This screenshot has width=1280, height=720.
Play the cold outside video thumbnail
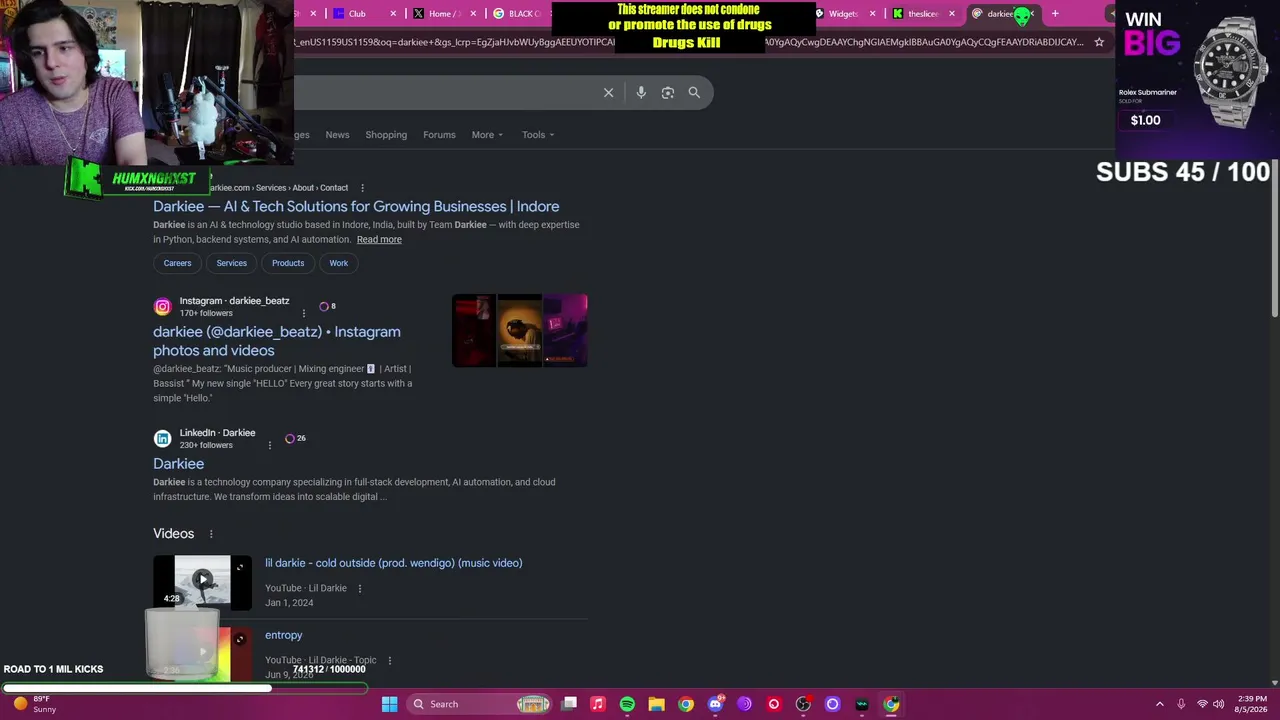[203, 582]
